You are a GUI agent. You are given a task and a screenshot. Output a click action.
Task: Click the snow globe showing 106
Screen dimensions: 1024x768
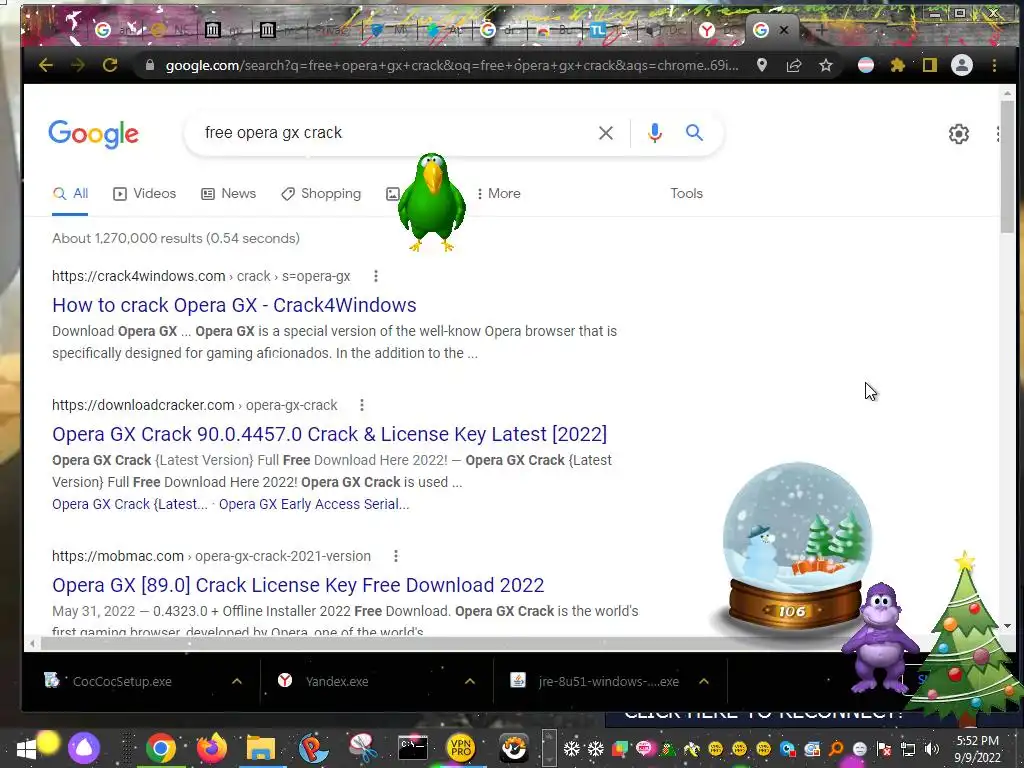(794, 547)
